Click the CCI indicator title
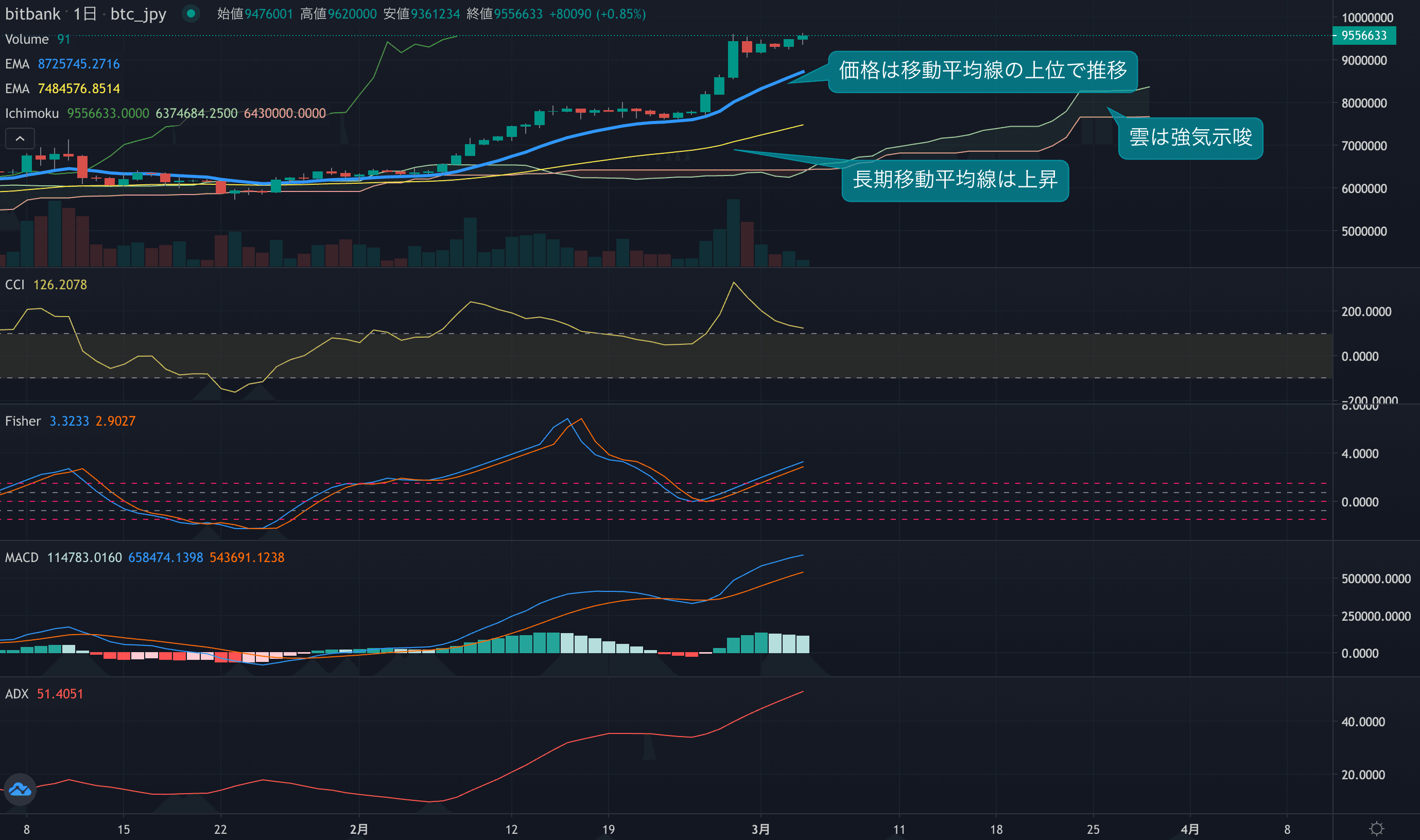 (15, 285)
